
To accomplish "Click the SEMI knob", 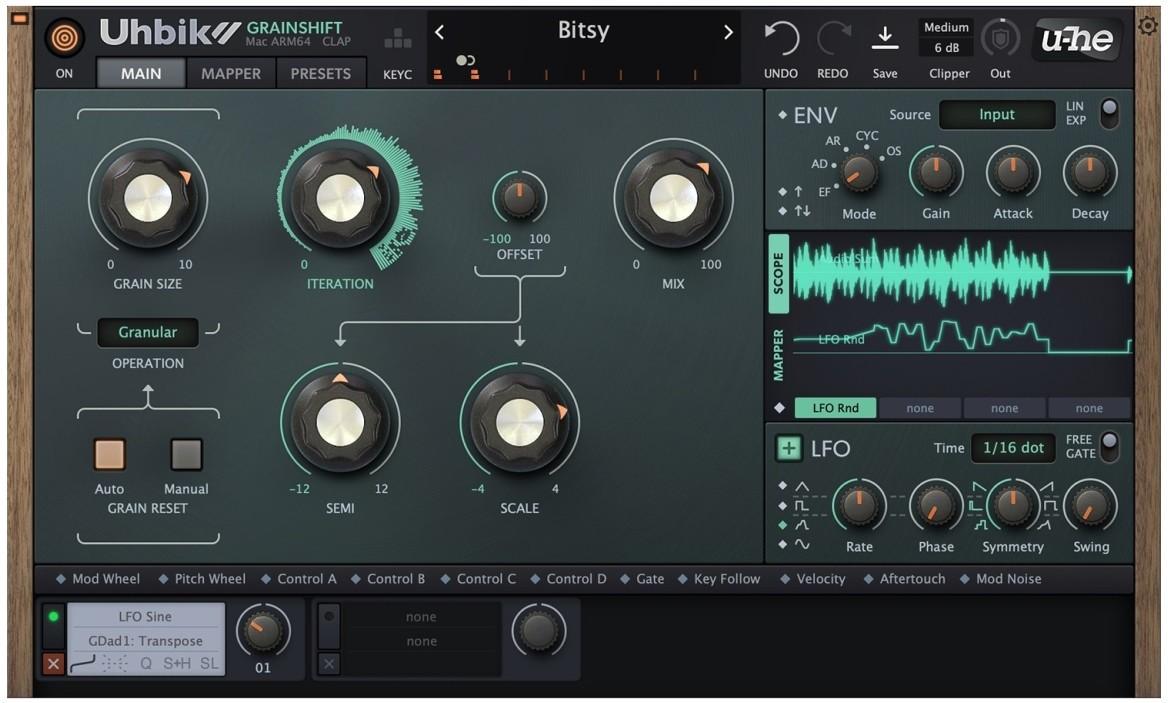I will click(340, 422).
